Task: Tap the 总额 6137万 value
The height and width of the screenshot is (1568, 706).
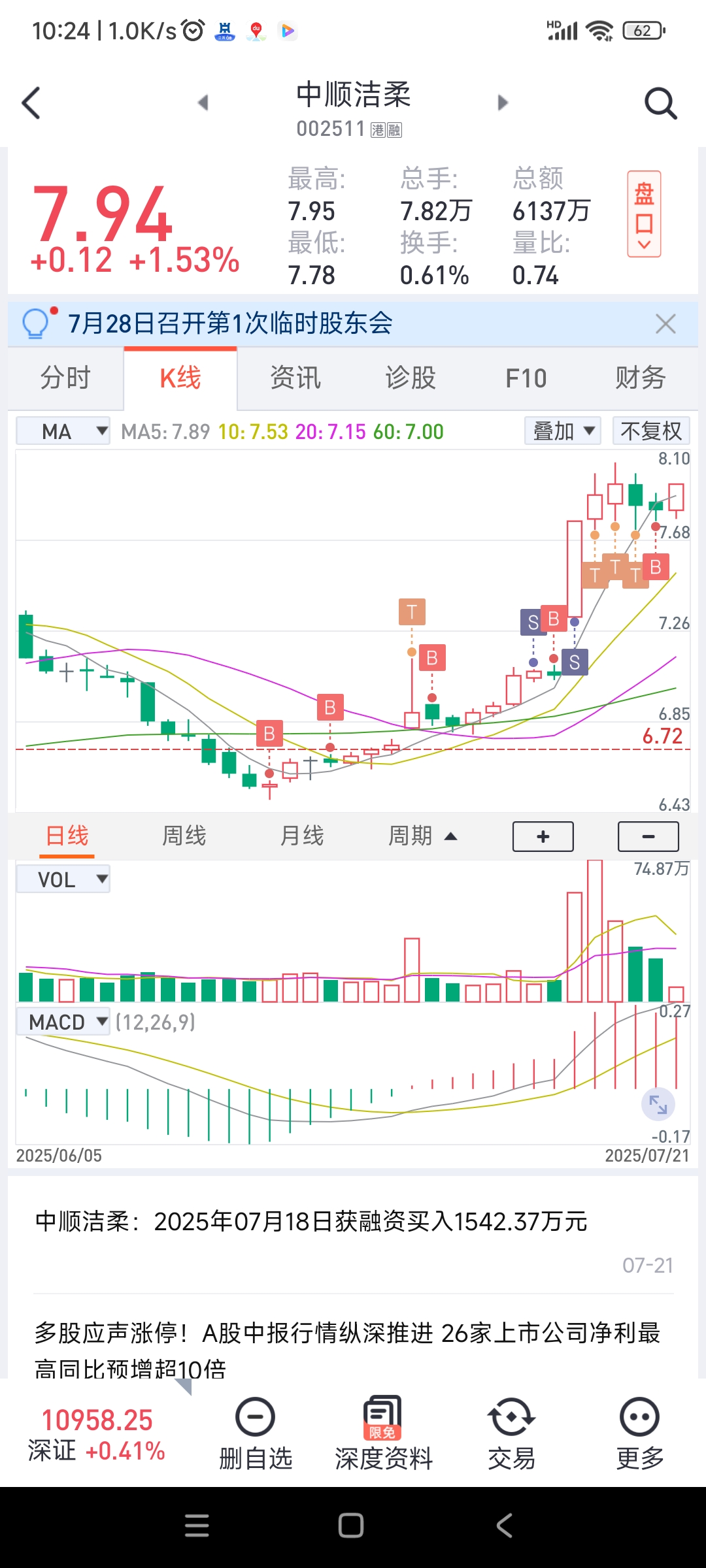Action: (551, 212)
